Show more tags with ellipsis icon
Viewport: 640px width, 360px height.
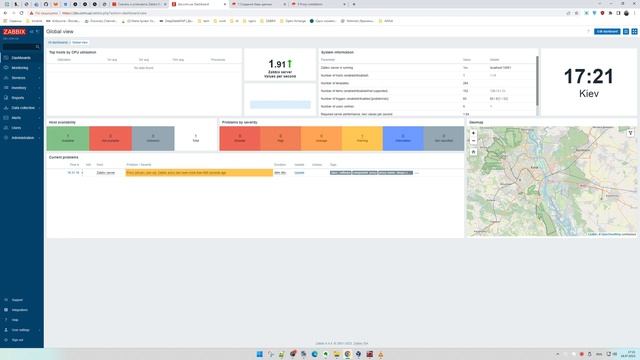[417, 173]
